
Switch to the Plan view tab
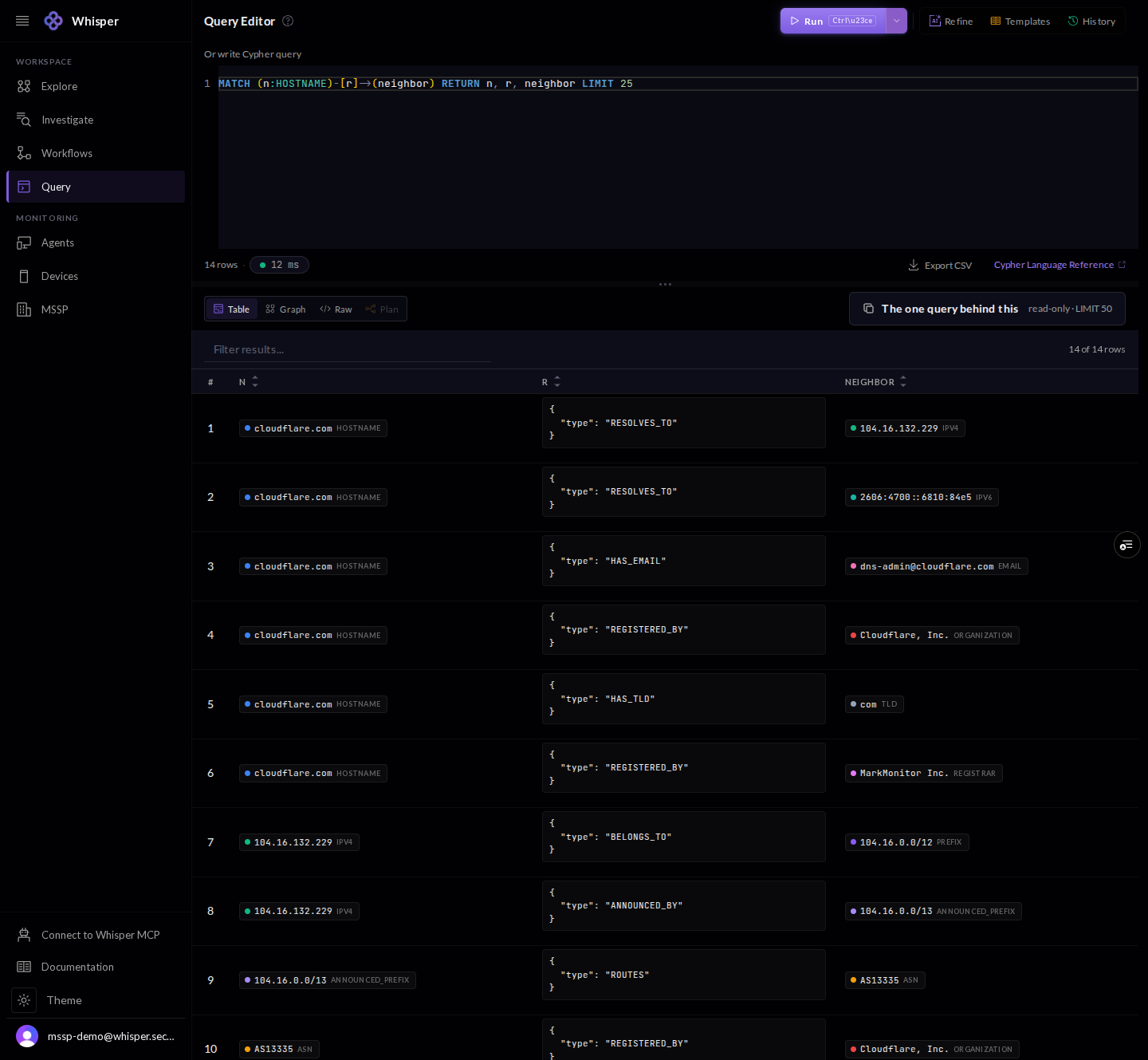382,309
